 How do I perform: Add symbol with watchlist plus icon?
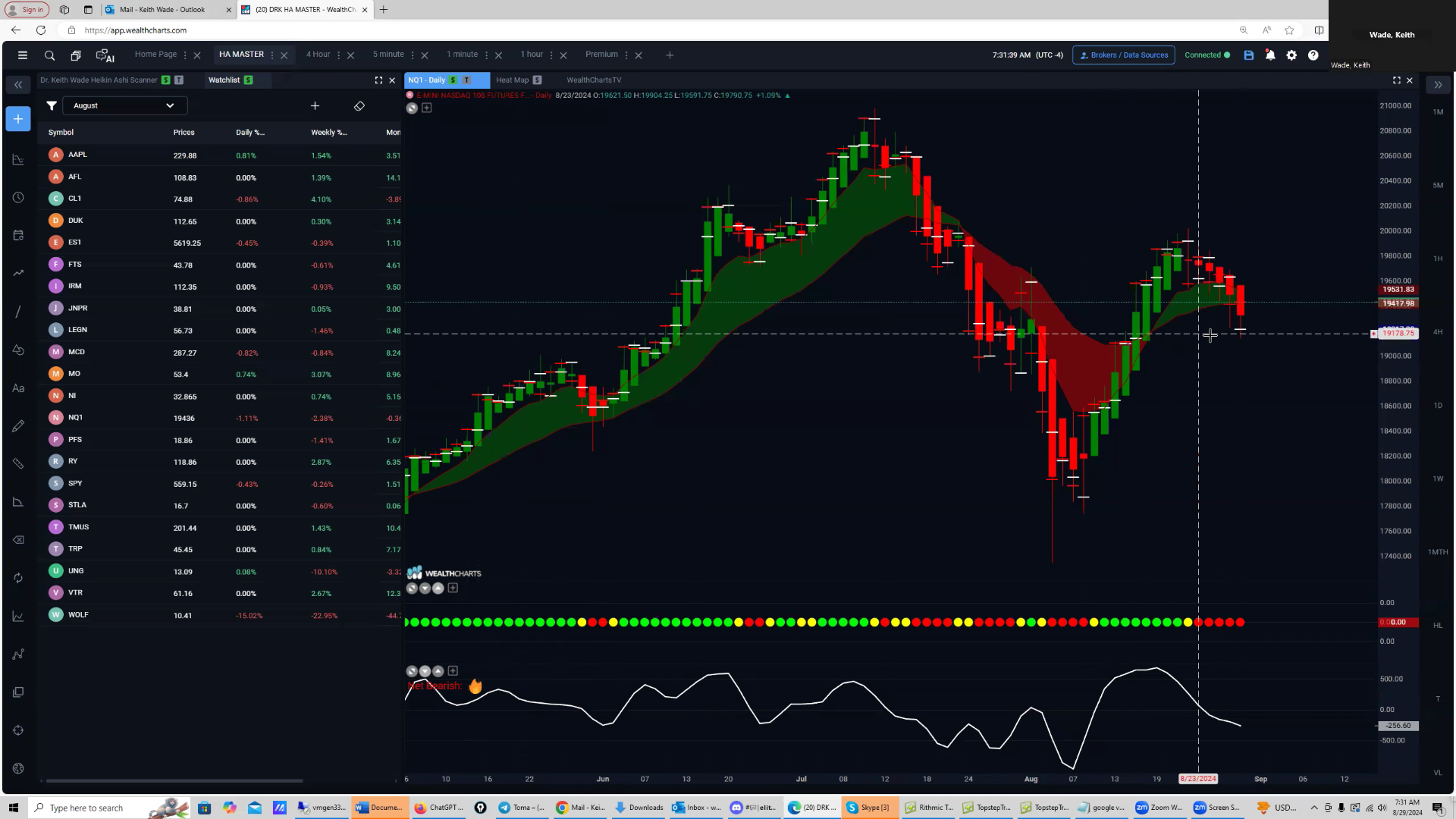tap(315, 106)
